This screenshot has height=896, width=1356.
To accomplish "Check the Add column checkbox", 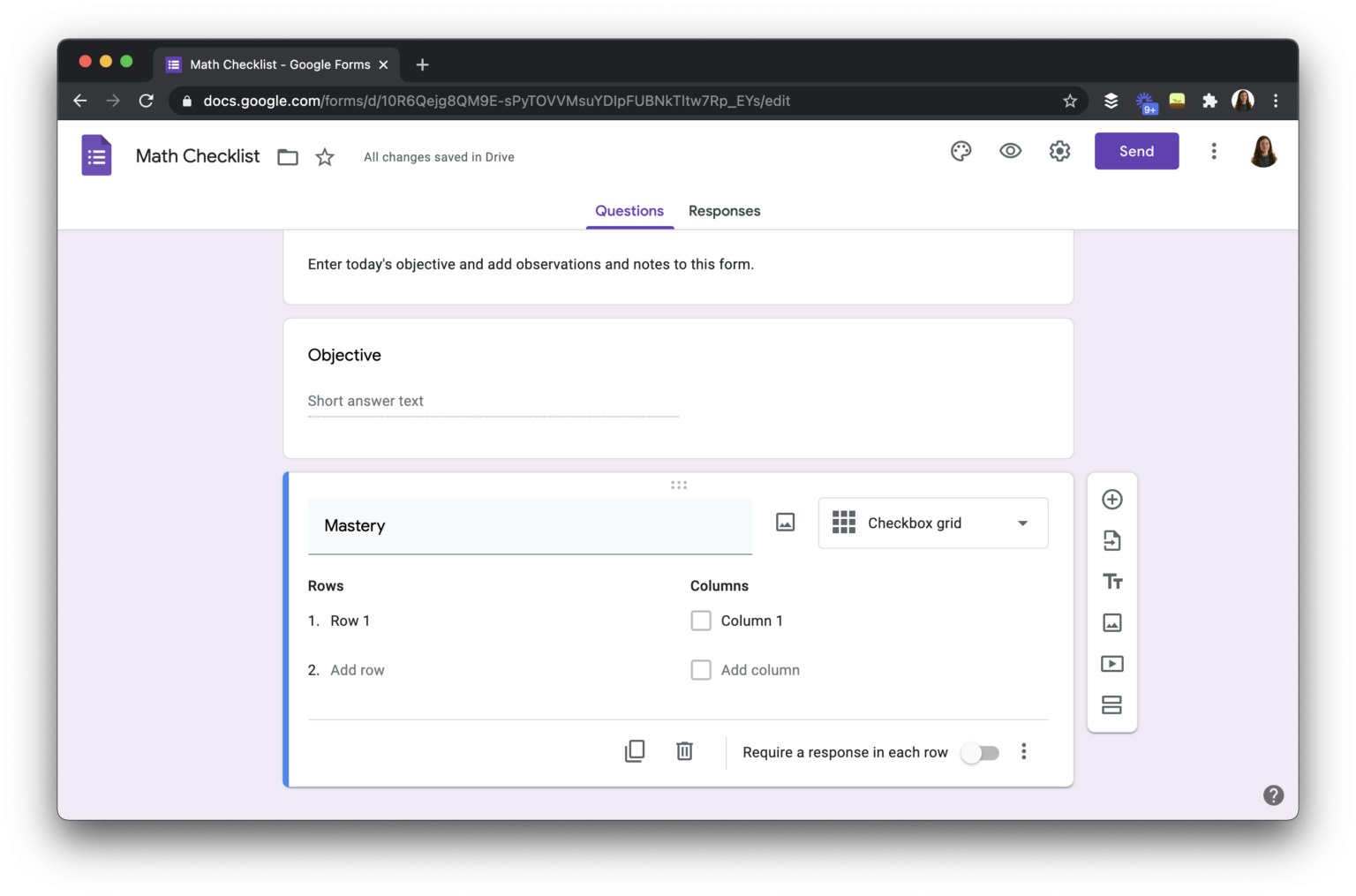I will tap(700, 669).
